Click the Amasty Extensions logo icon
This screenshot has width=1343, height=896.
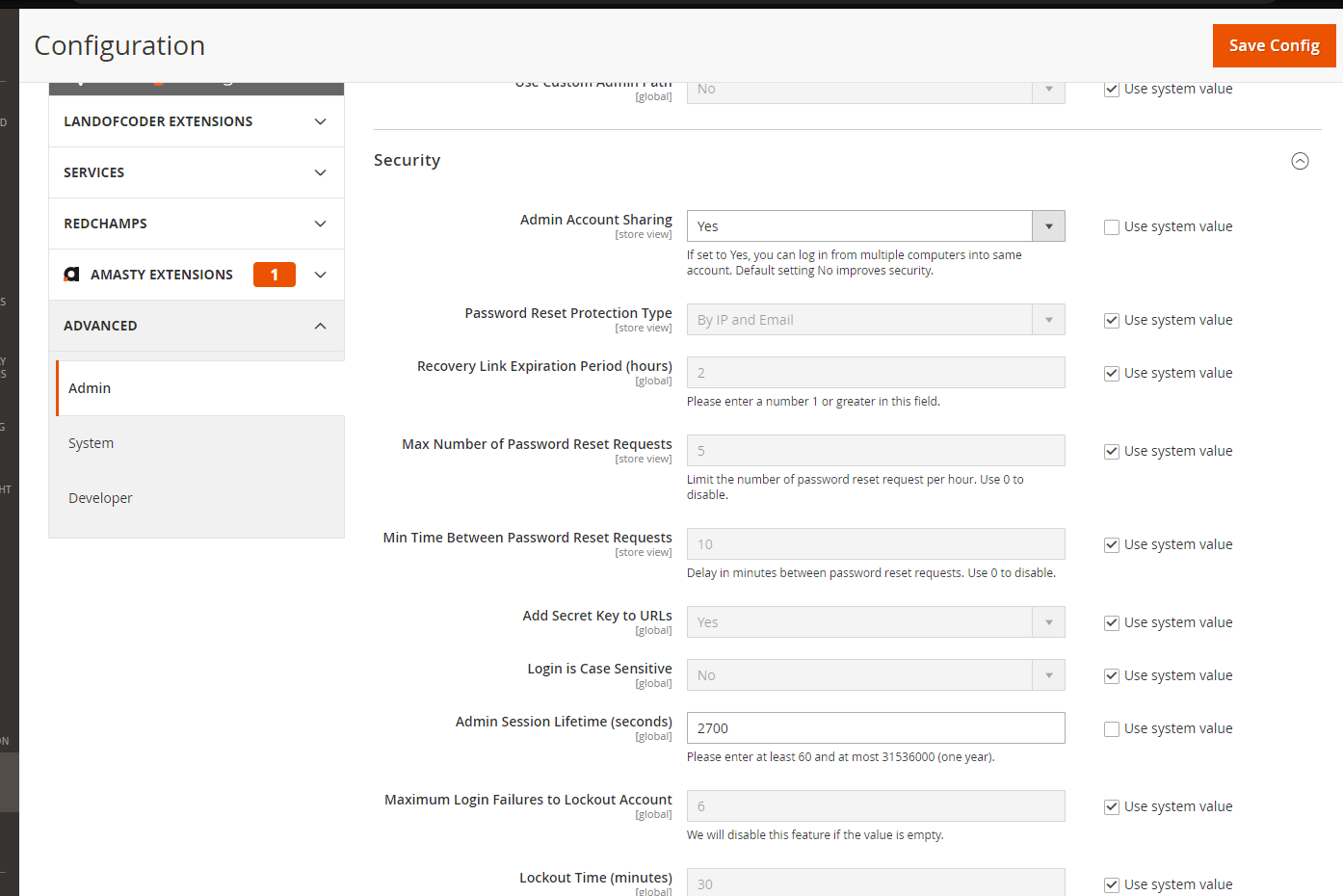tap(71, 274)
